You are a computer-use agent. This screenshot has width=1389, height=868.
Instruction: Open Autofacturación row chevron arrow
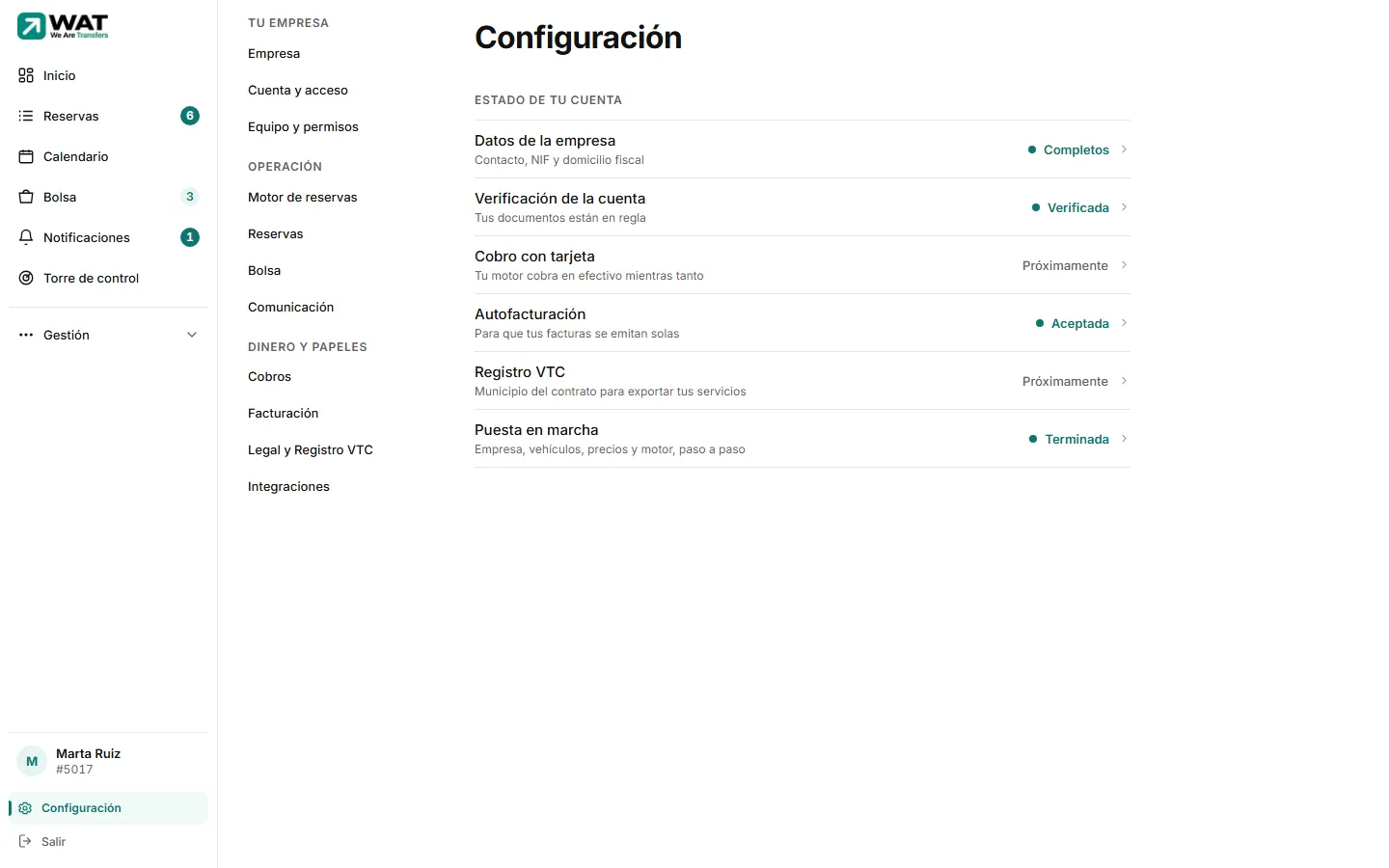coord(1125,323)
